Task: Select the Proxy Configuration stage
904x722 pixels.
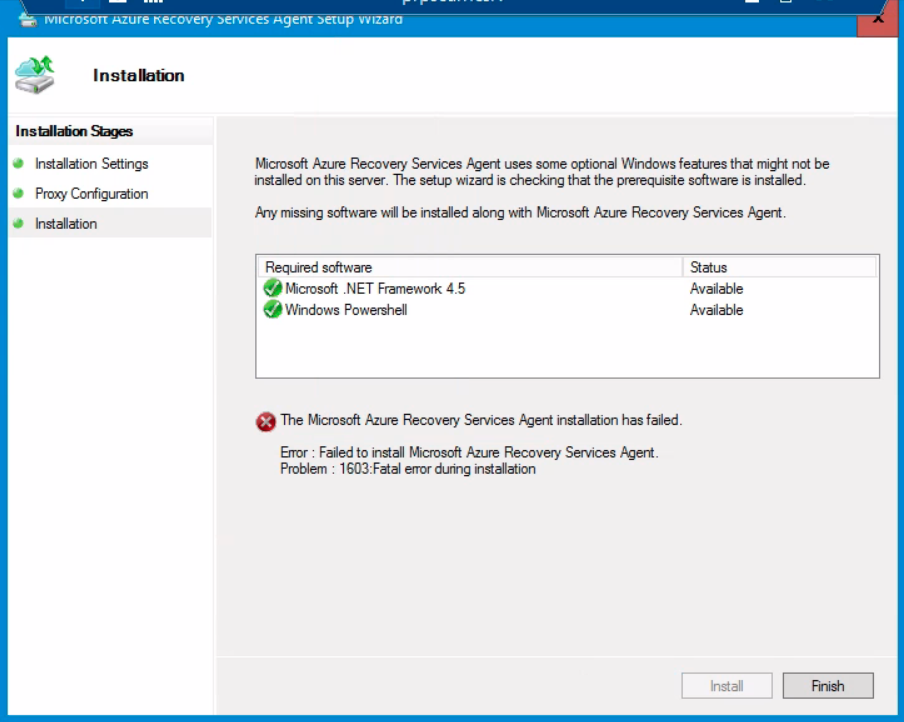Action: (x=92, y=194)
